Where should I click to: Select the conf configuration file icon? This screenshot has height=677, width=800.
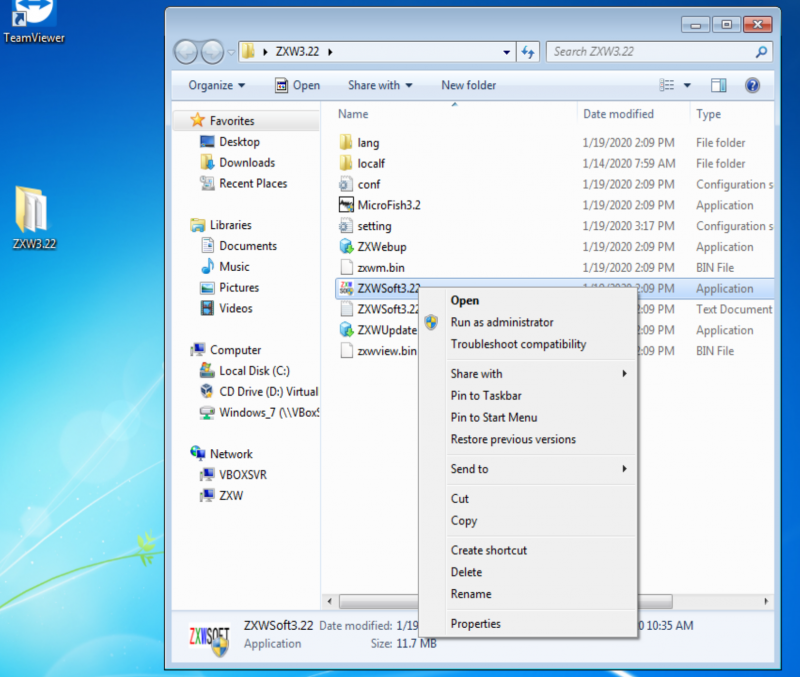[346, 184]
